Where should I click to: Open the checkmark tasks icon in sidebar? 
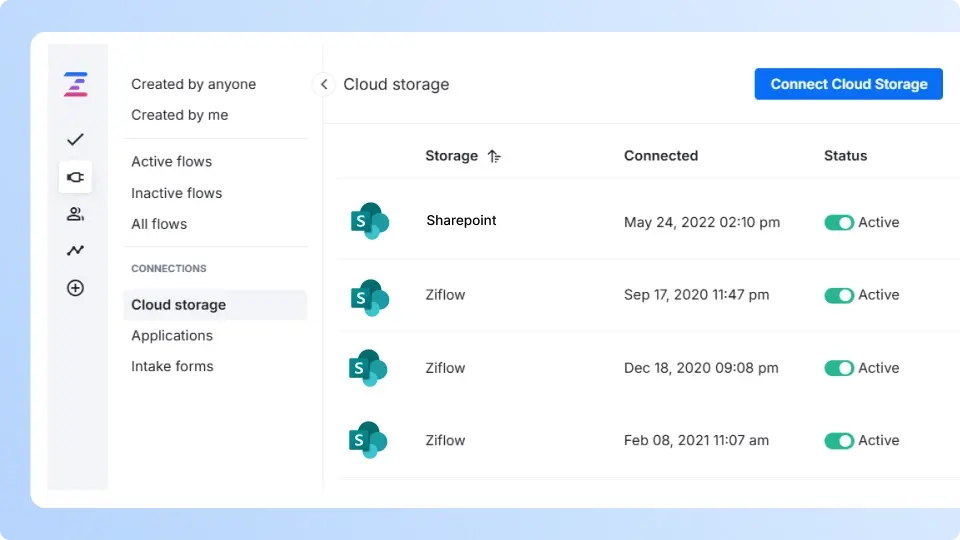click(75, 140)
